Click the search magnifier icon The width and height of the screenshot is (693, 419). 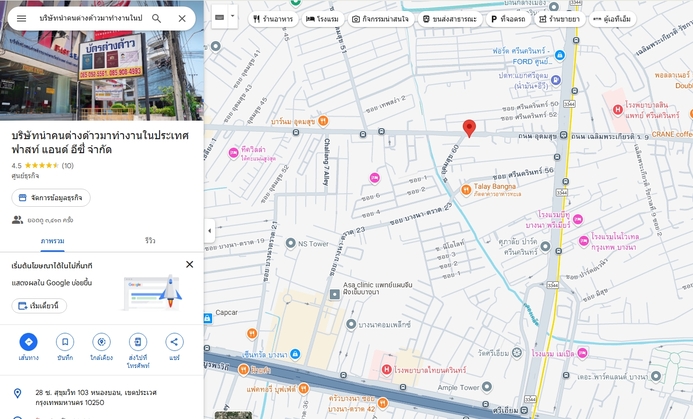tap(156, 19)
